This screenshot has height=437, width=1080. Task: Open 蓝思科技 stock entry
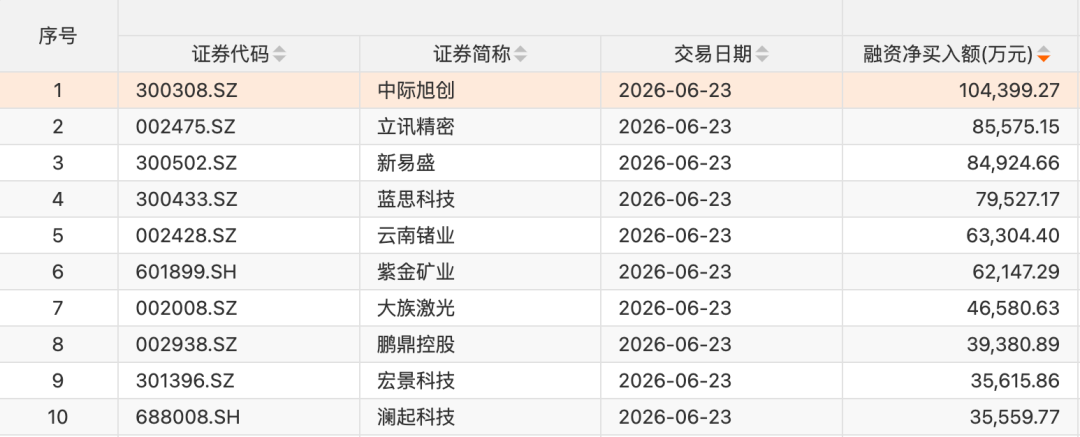[x=416, y=199]
